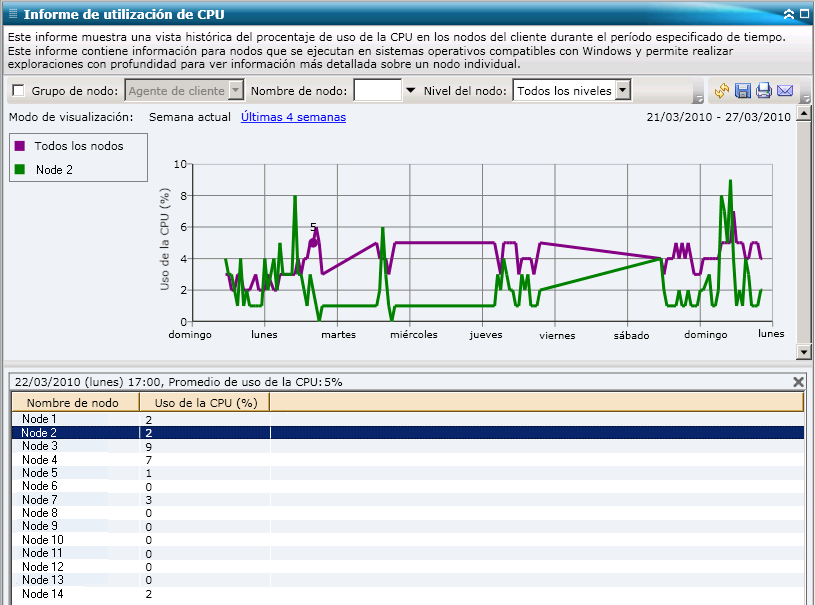
Task: Close the node details panel with the X
Action: pos(798,382)
